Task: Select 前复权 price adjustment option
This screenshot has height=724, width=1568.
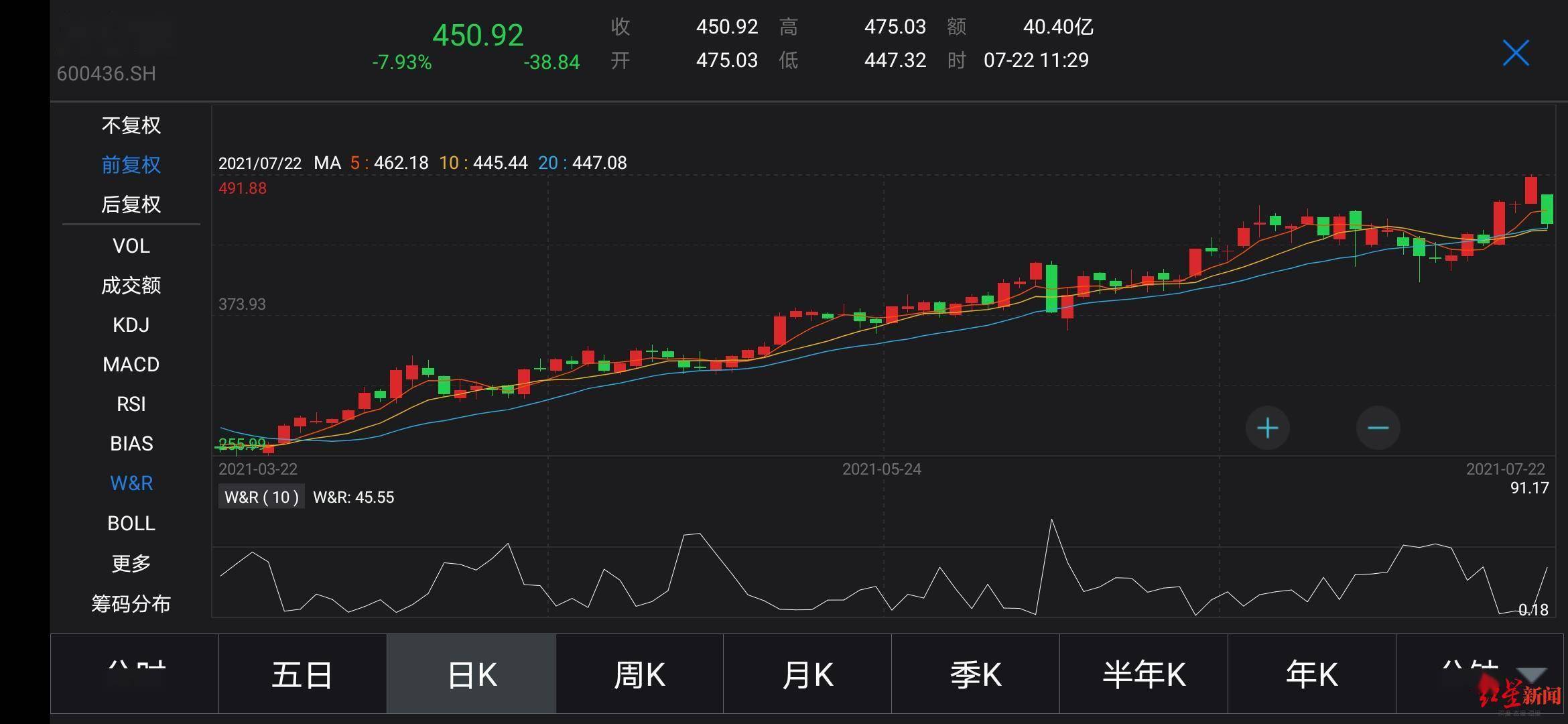Action: click(x=131, y=165)
